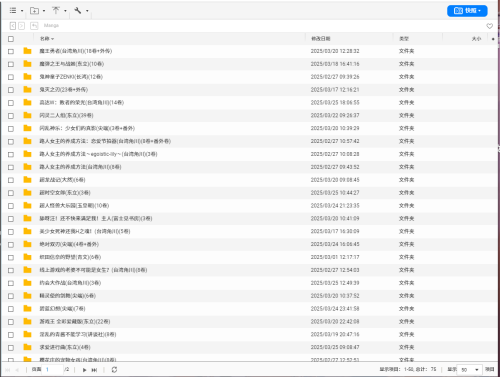Click the blue 快照 button
500x377 pixels.
click(x=467, y=11)
